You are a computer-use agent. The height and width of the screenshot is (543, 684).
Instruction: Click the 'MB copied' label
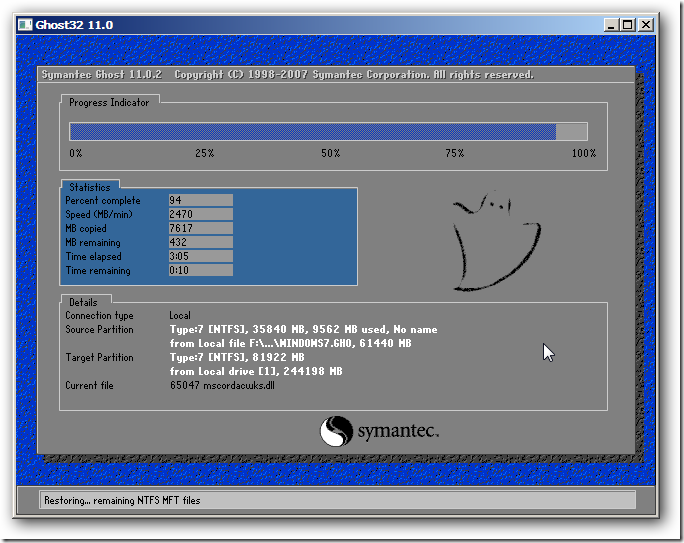coord(86,229)
